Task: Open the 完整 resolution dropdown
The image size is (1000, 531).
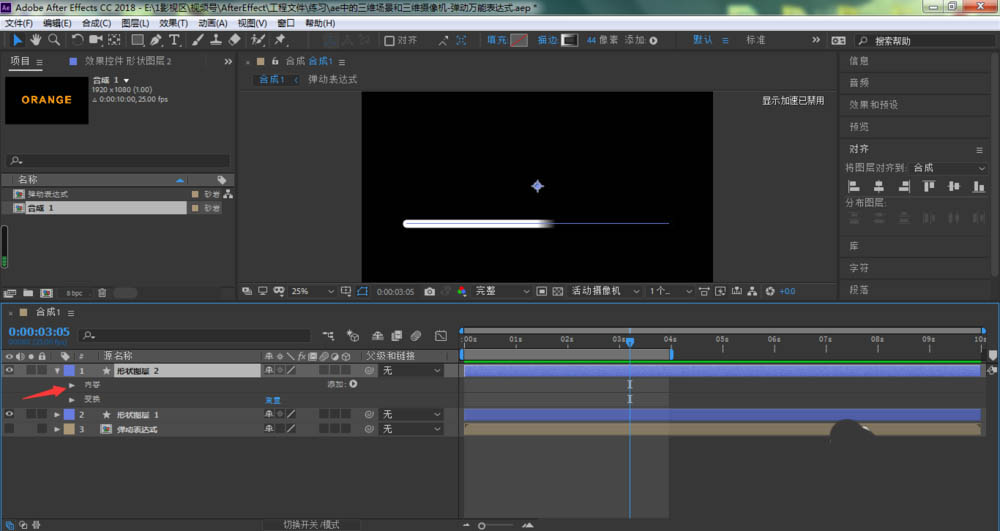Action: tap(500, 291)
